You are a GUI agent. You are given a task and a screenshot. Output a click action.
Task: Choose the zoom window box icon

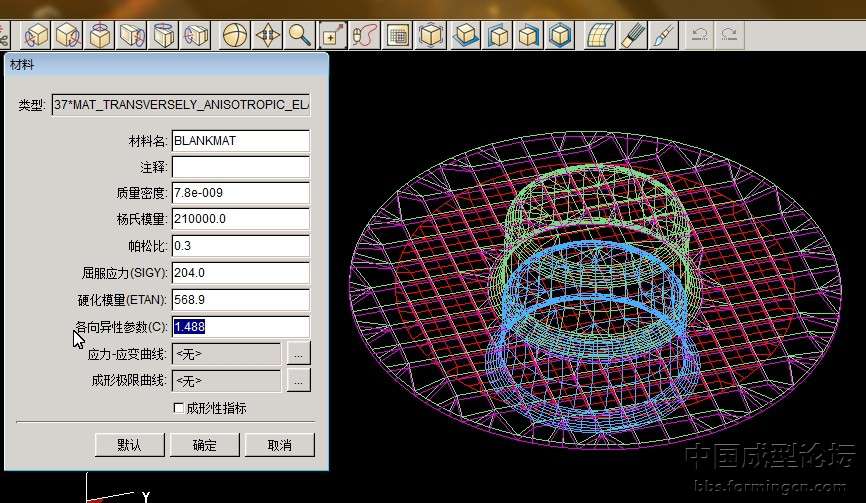click(x=332, y=36)
